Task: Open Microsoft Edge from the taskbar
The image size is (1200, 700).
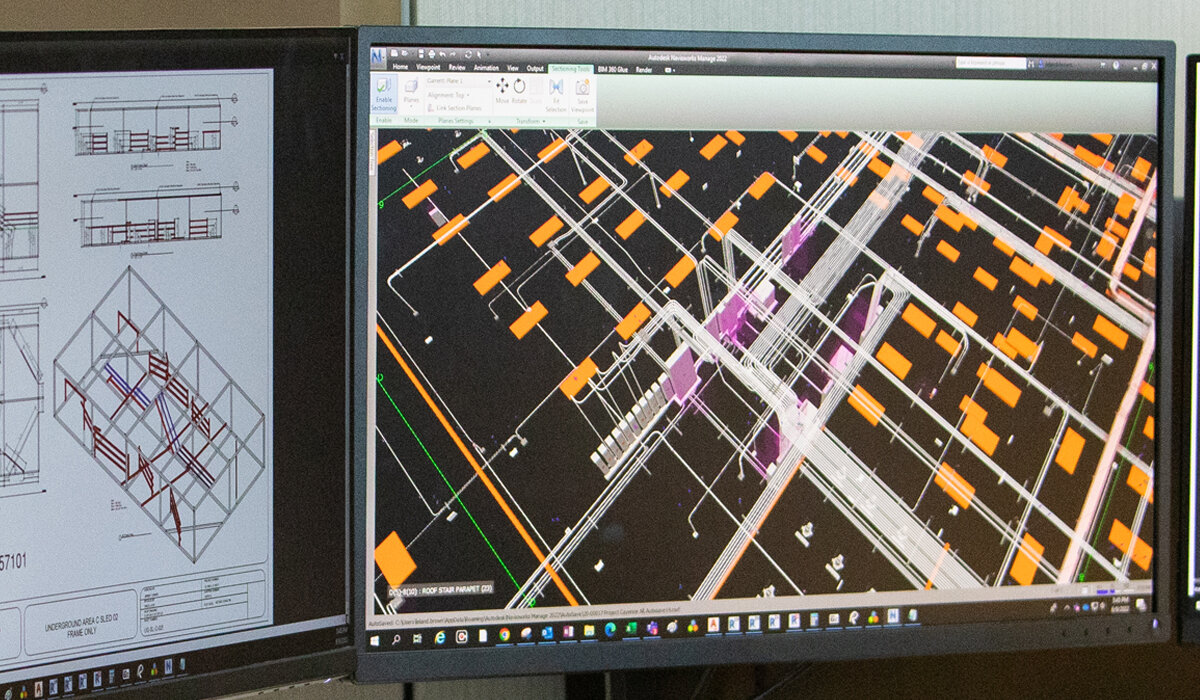Action: [x=610, y=629]
